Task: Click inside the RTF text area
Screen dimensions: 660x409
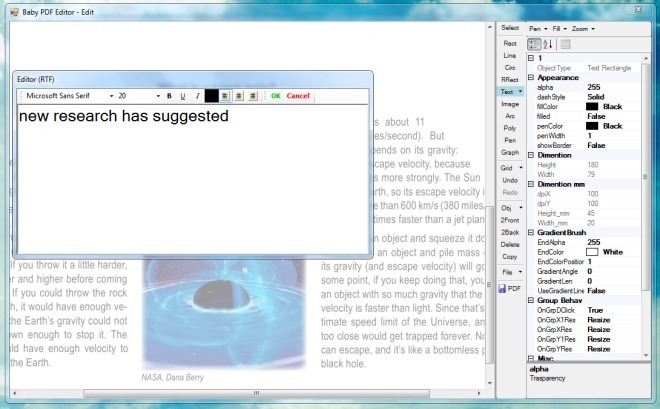Action: (x=193, y=178)
